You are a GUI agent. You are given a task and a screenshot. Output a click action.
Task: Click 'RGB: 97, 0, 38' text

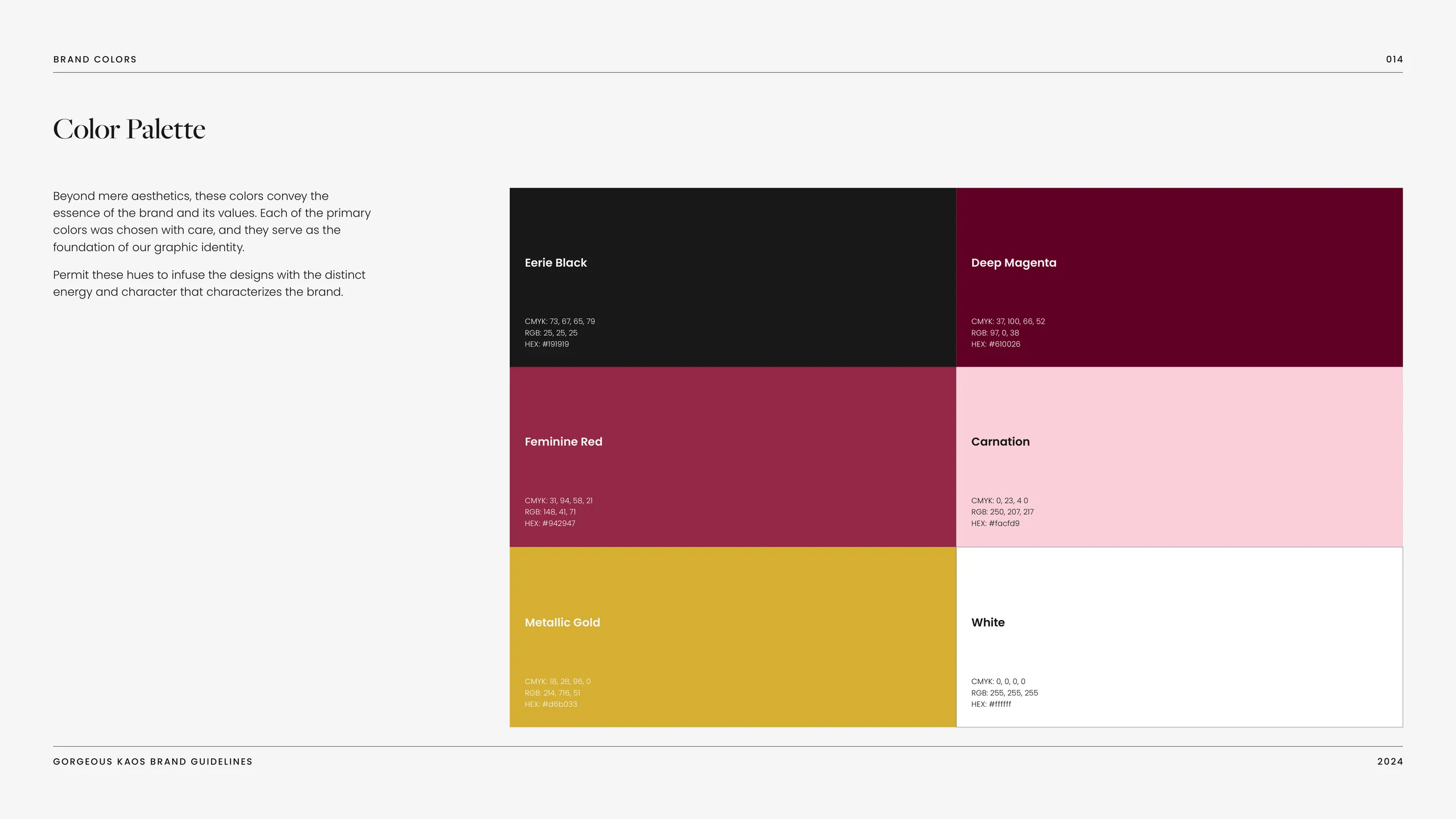coord(995,333)
